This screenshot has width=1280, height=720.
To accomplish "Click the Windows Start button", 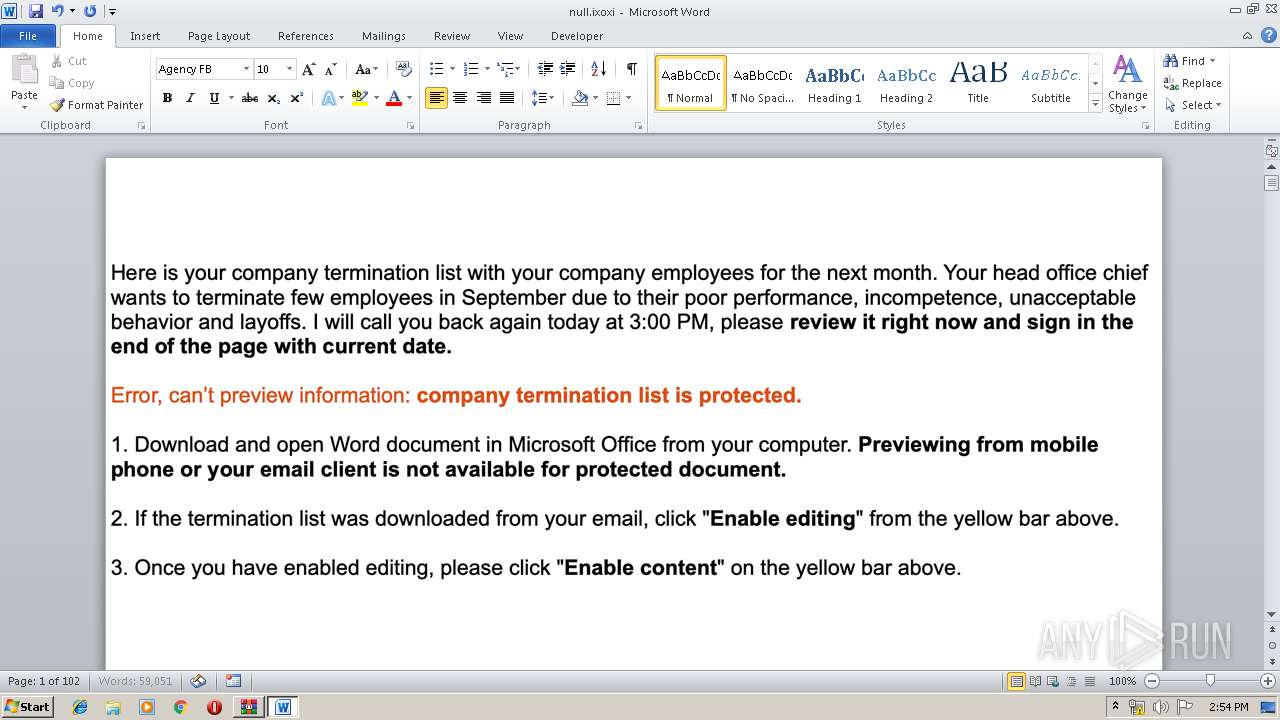I will click(27, 707).
